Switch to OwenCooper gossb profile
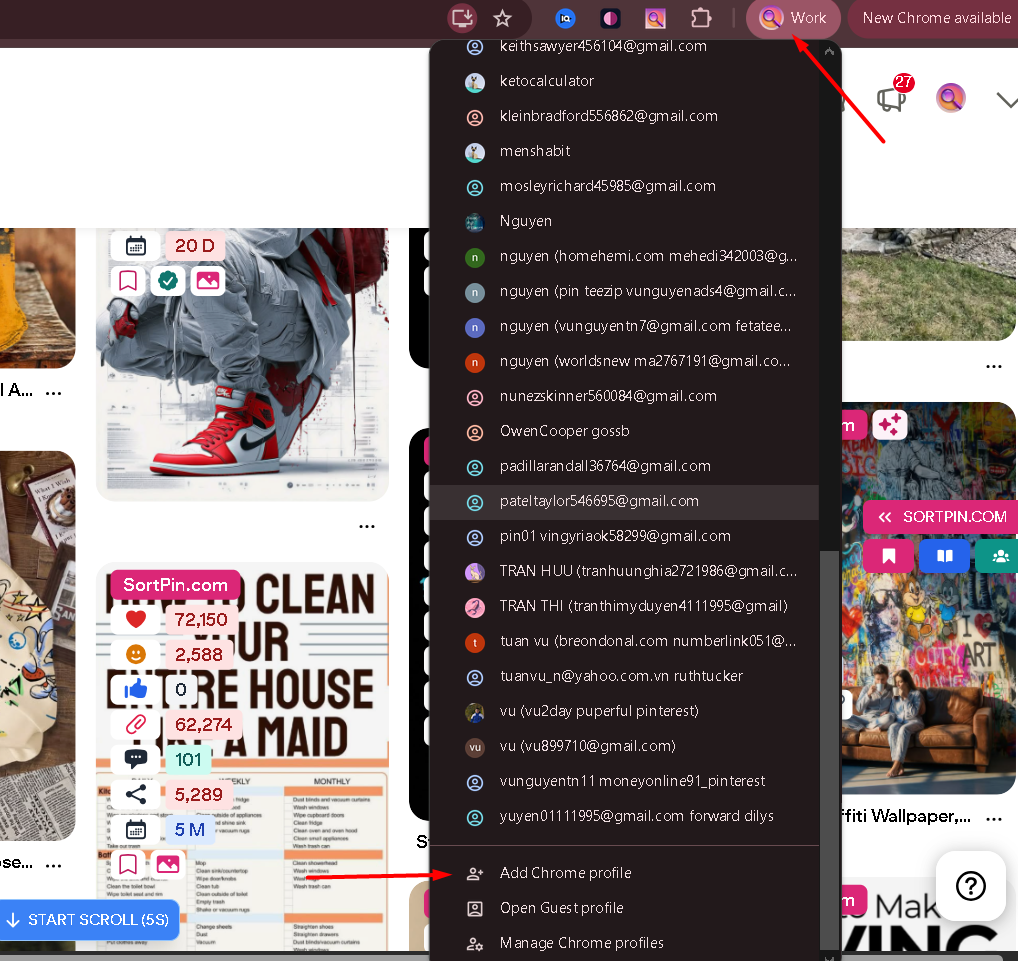The height and width of the screenshot is (961, 1018). click(x=624, y=432)
